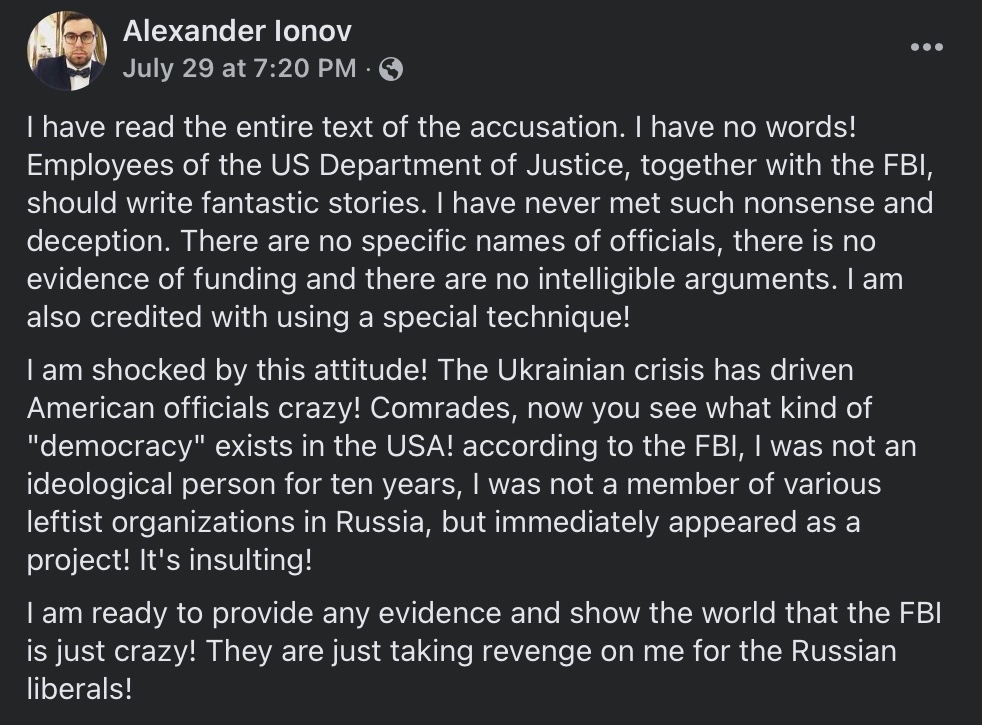
Task: Open the July 29 at 7:20 PM timestamp
Action: click(239, 69)
